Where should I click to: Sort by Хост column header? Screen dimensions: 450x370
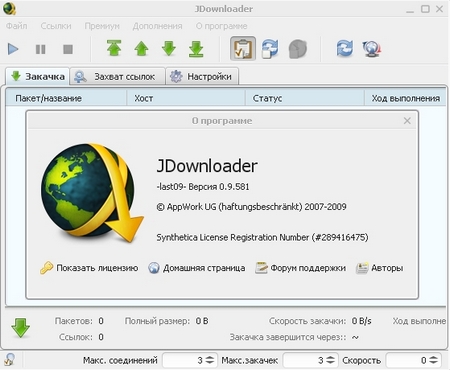[x=186, y=98]
